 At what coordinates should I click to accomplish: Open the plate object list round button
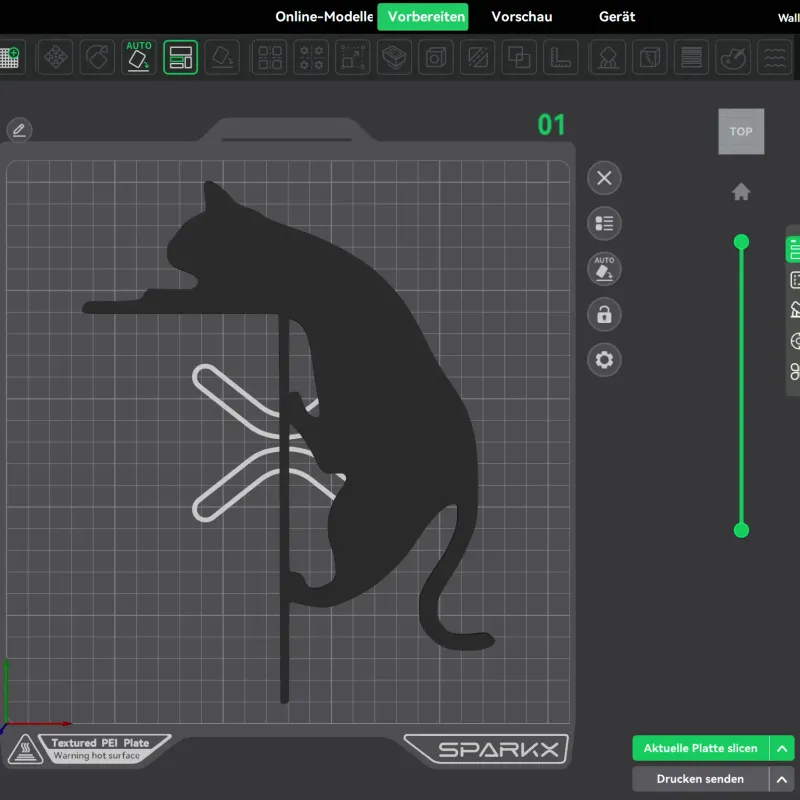pos(604,223)
